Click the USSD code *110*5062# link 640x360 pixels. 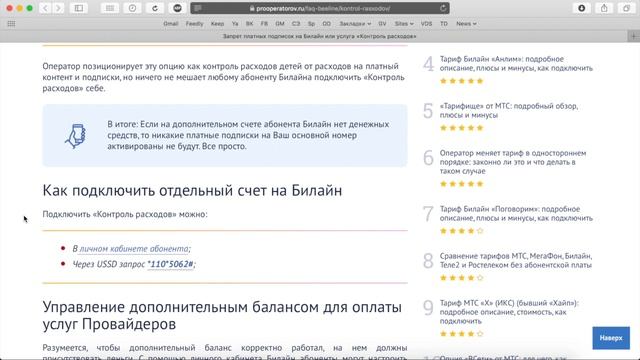point(170,264)
